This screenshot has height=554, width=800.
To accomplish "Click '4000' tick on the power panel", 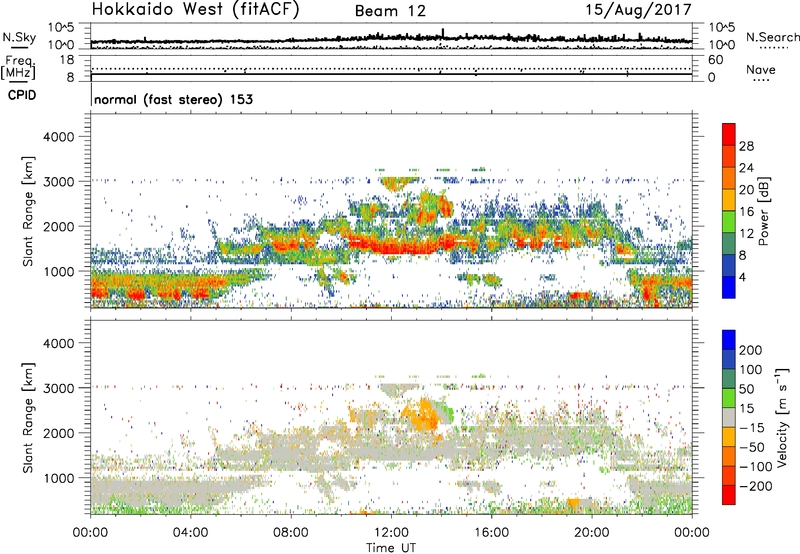I will (59, 137).
